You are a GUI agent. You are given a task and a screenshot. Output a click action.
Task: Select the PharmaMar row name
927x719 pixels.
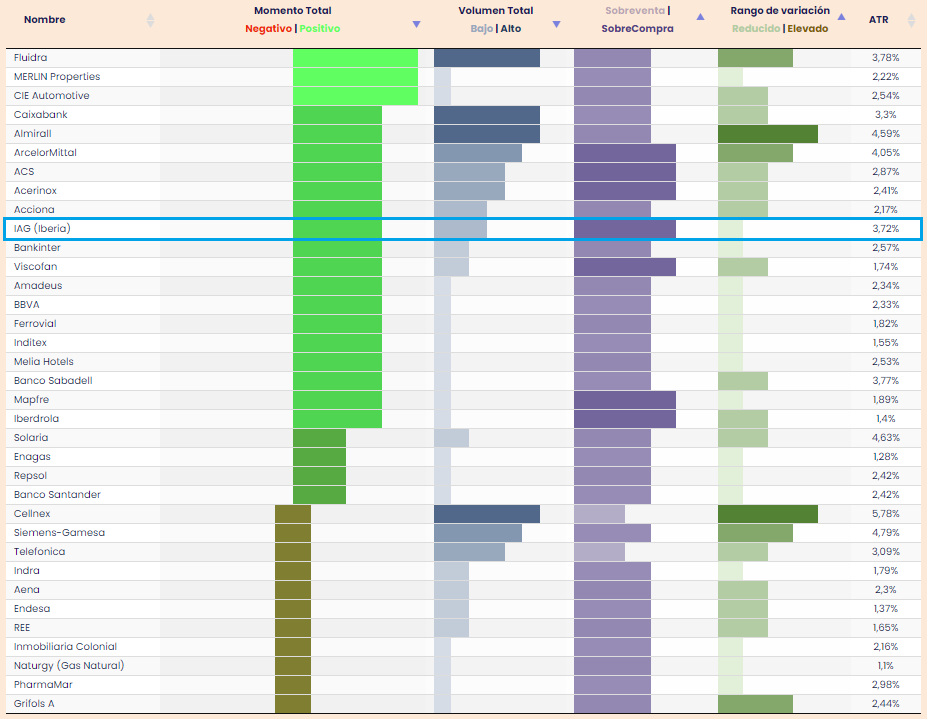(x=43, y=684)
